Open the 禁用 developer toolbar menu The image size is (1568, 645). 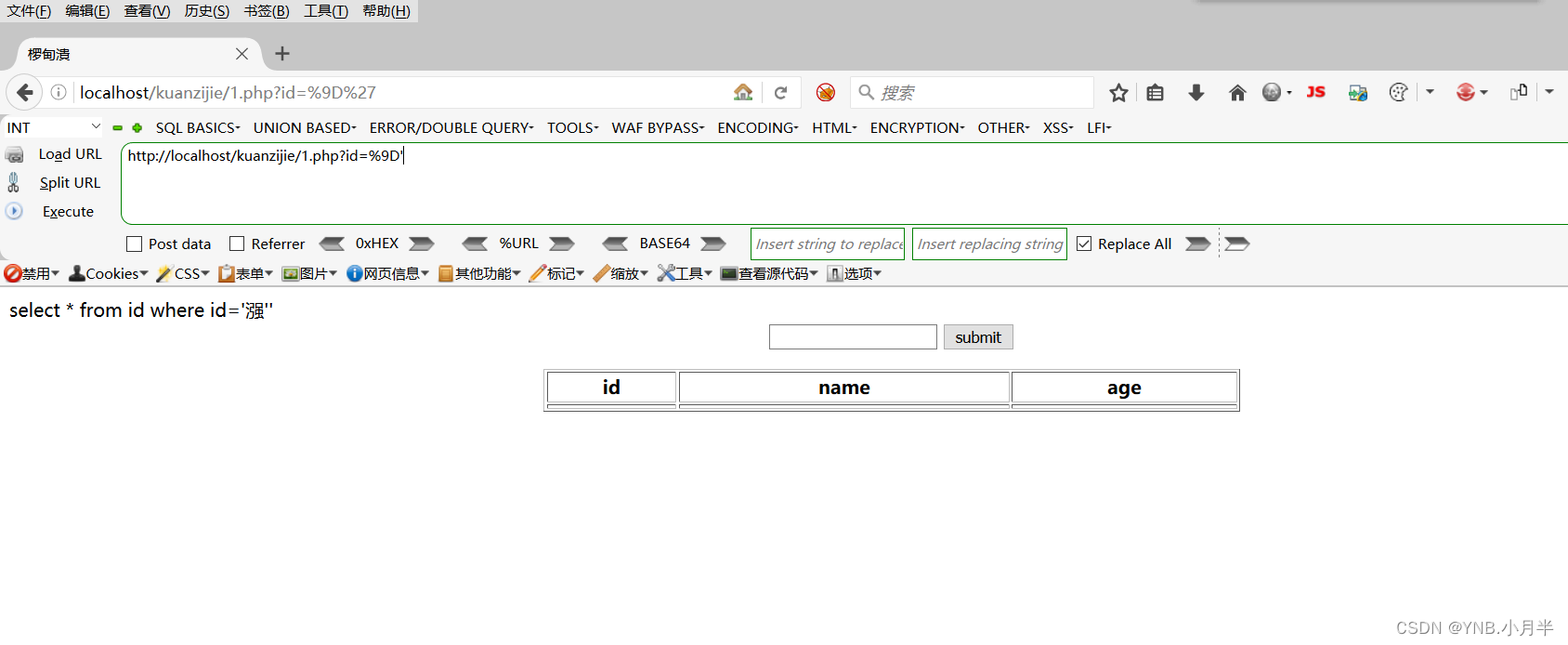(x=32, y=273)
